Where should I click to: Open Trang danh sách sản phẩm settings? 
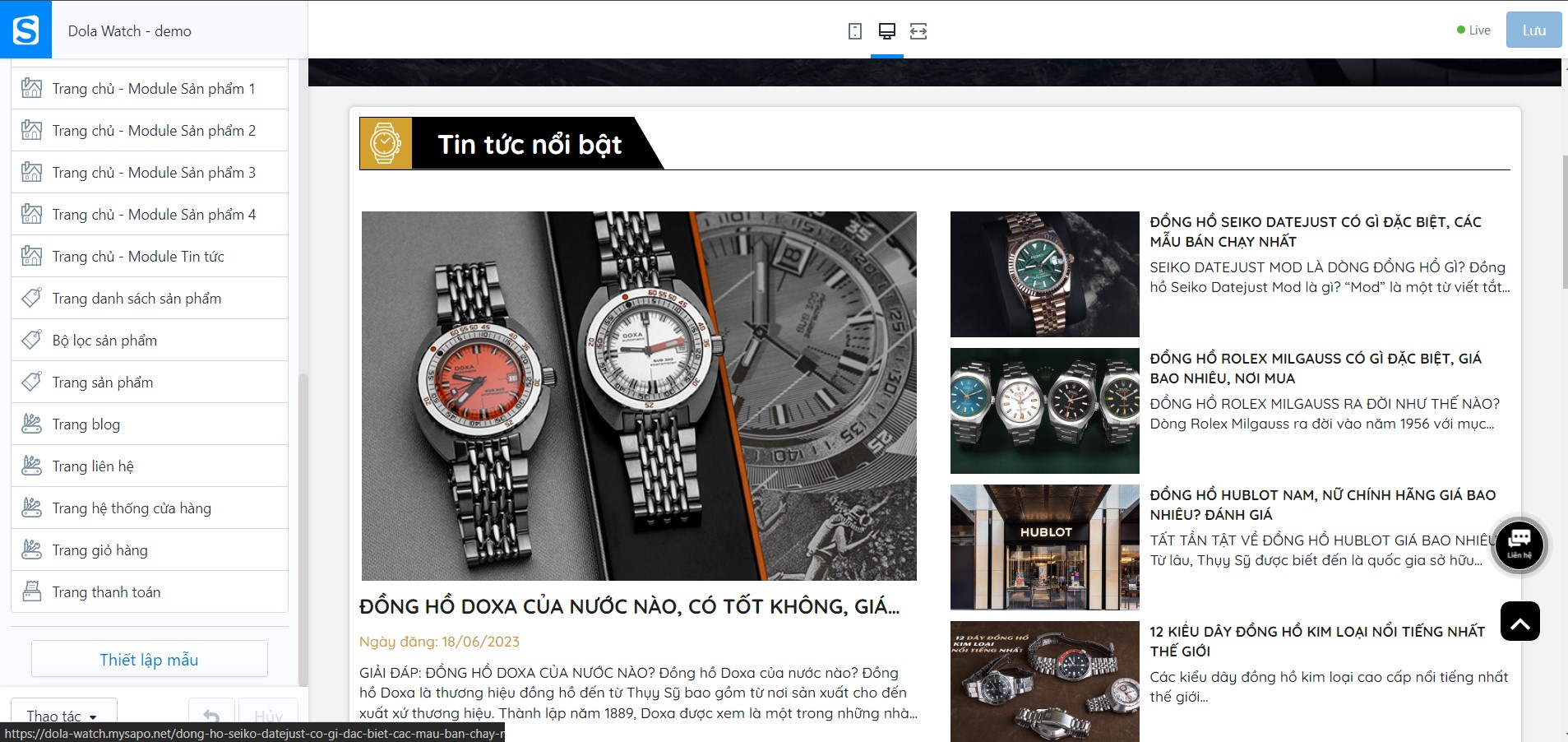click(x=150, y=298)
